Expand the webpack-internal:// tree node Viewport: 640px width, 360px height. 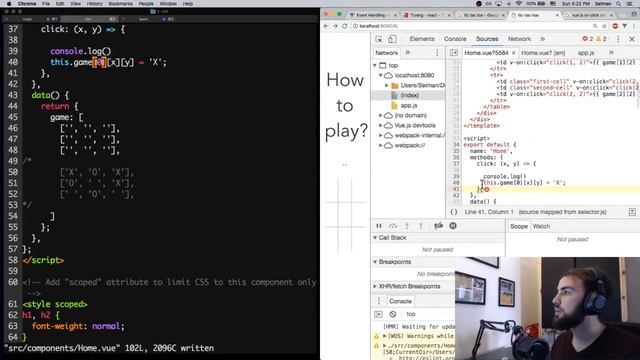coord(380,135)
